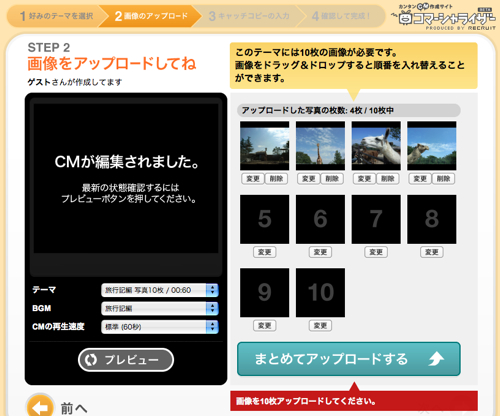500x416 pixels.
Task: Click 削除 under the first photo
Action: pyautogui.click(x=276, y=179)
